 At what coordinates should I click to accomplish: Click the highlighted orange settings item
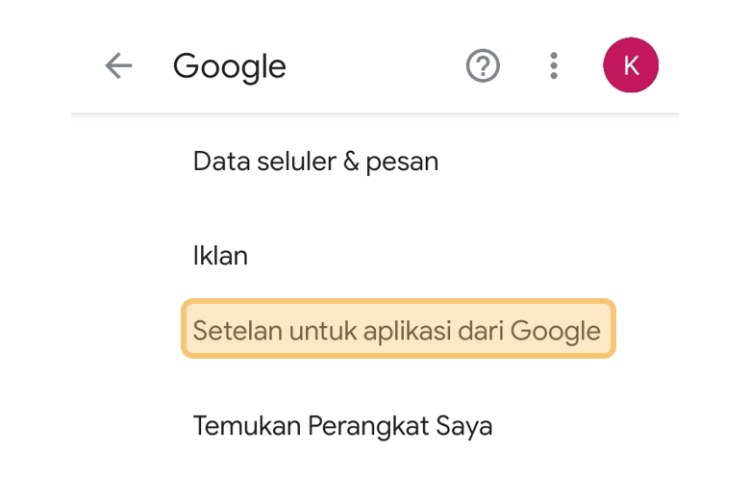click(x=398, y=329)
